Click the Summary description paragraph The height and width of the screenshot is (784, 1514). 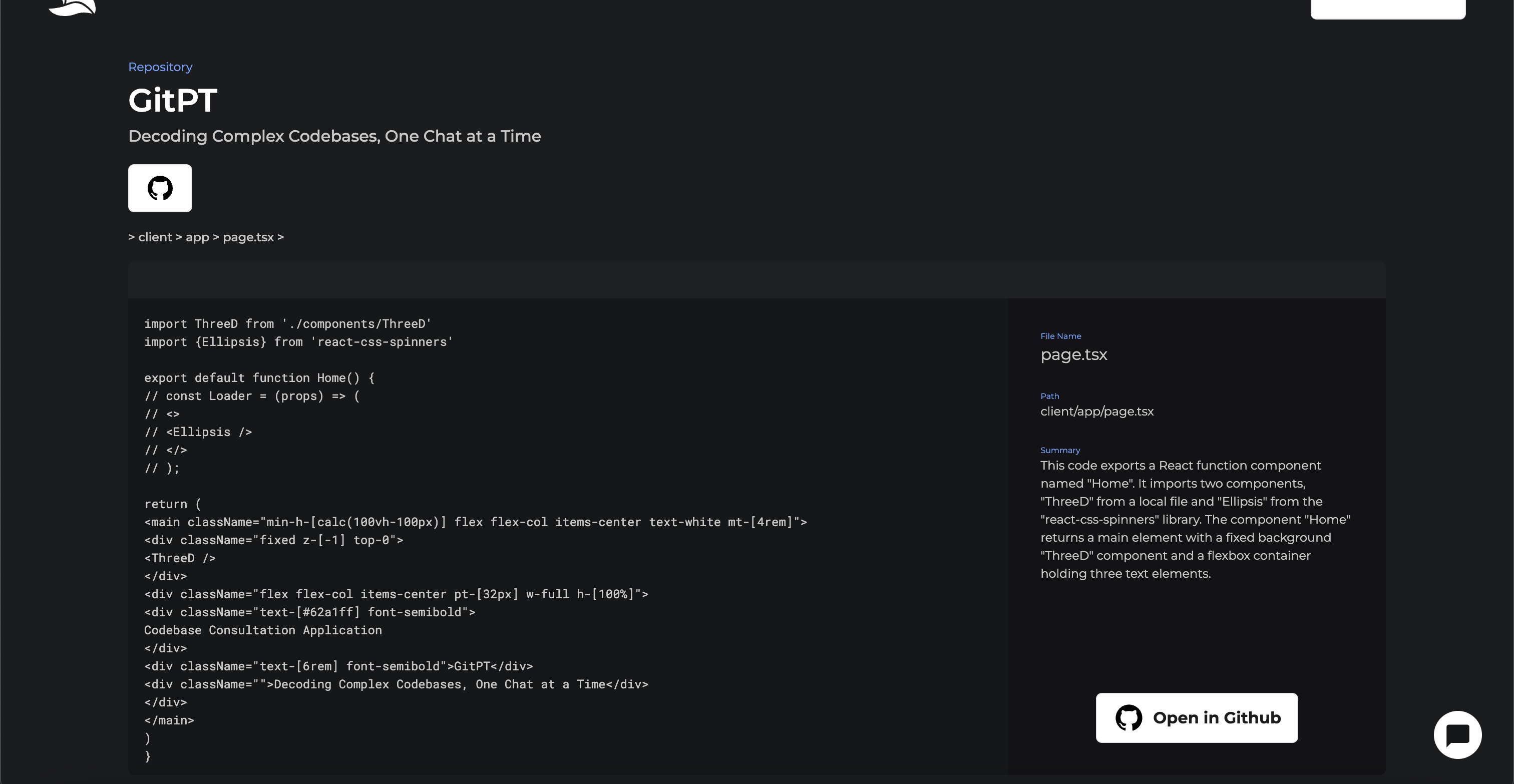[1195, 520]
